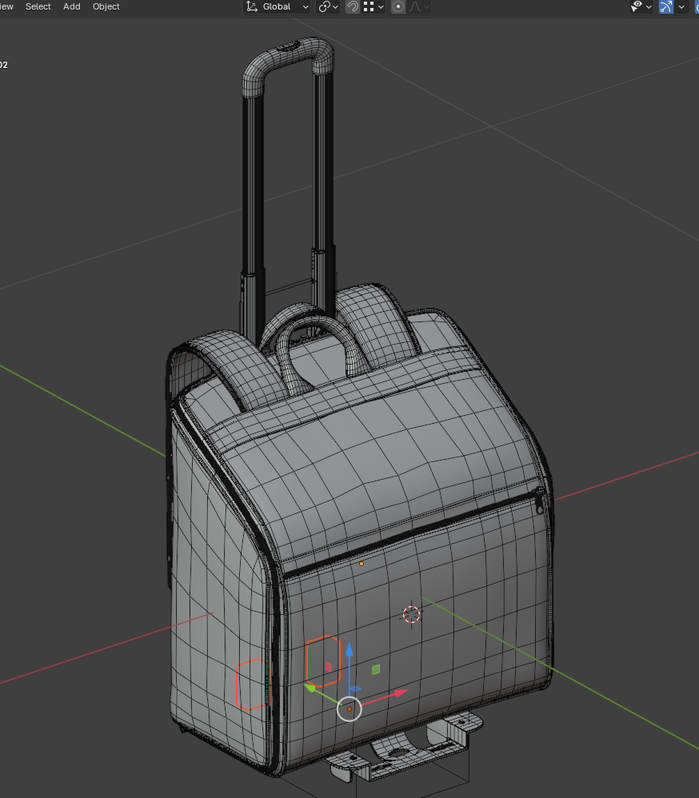
Task: Open the pivot point link dropdown
Action: (329, 7)
